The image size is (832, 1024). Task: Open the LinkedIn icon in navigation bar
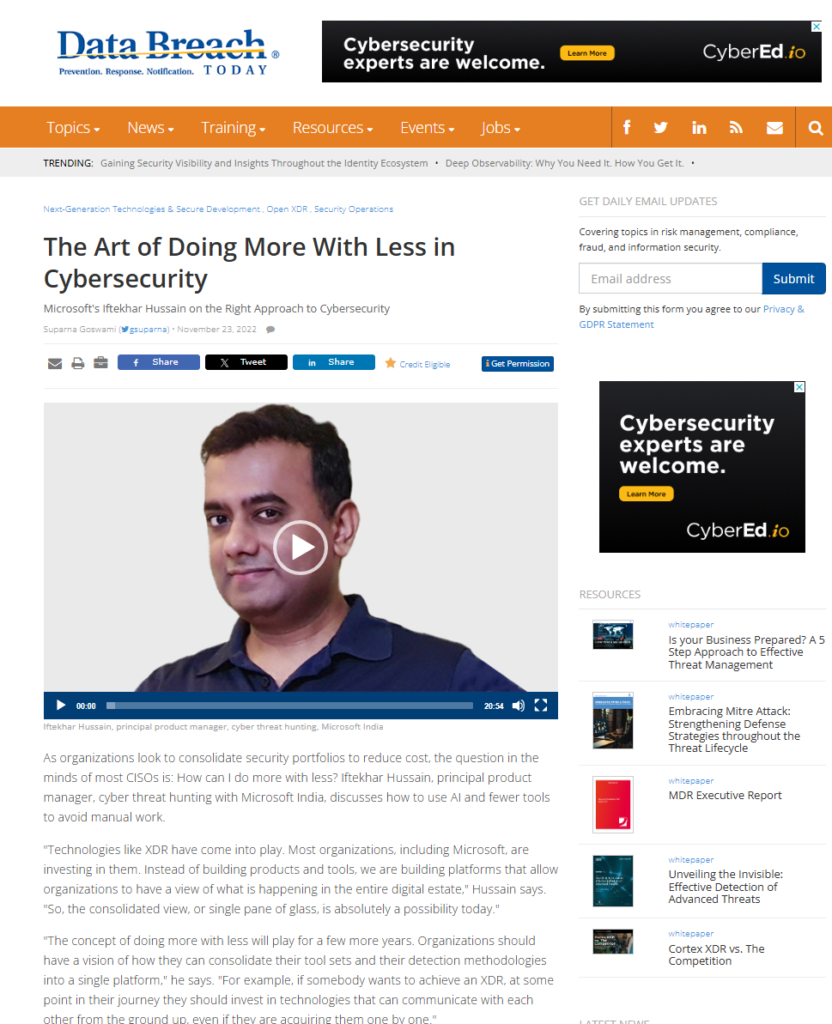699,127
